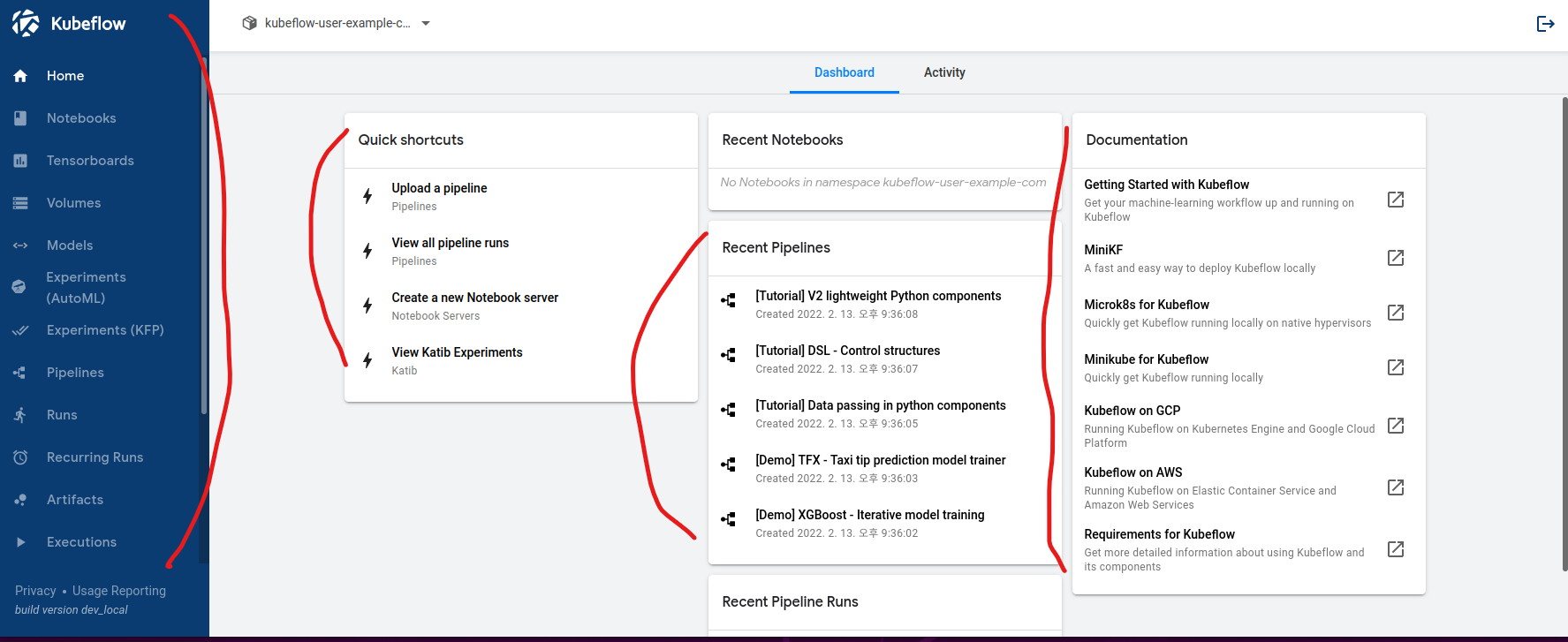This screenshot has height=642, width=1568.
Task: Switch to the Activity tab
Action: 944,72
